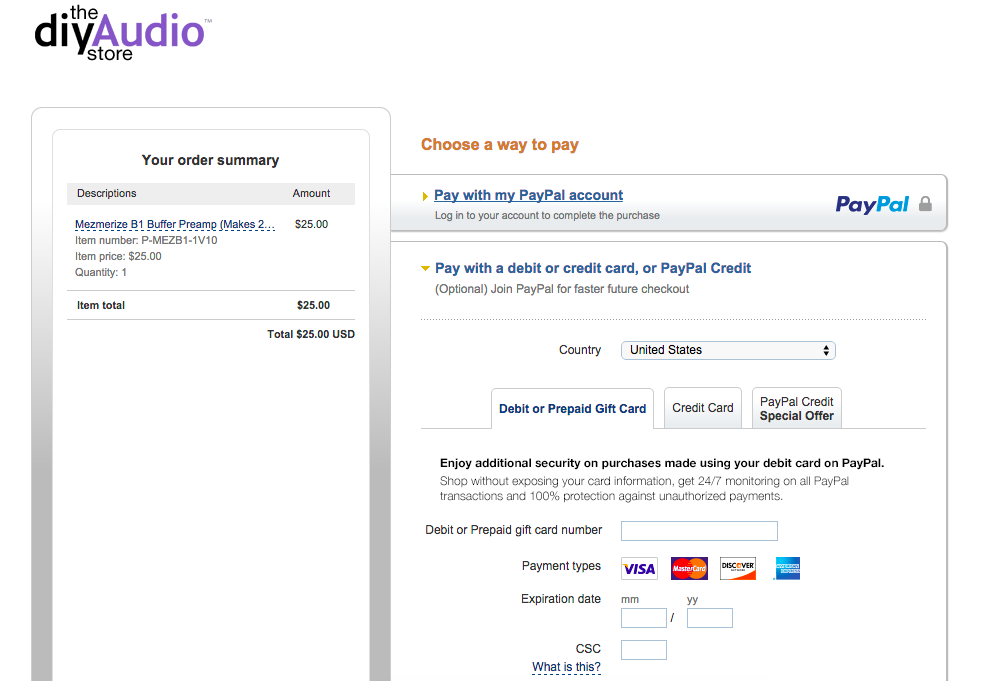This screenshot has width=1001, height=681.
Task: Click the Payment types label
Action: [561, 565]
